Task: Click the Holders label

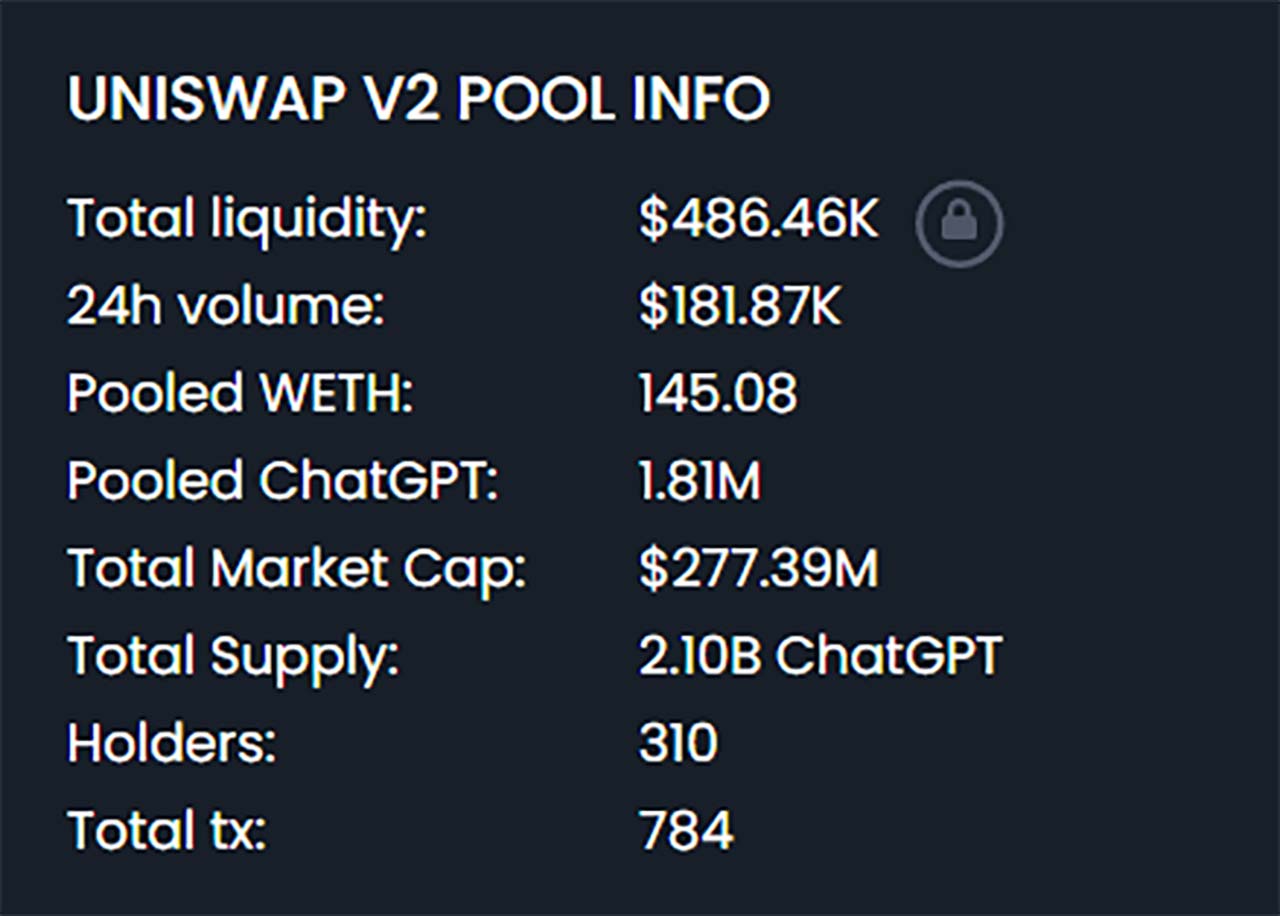Action: click(172, 744)
